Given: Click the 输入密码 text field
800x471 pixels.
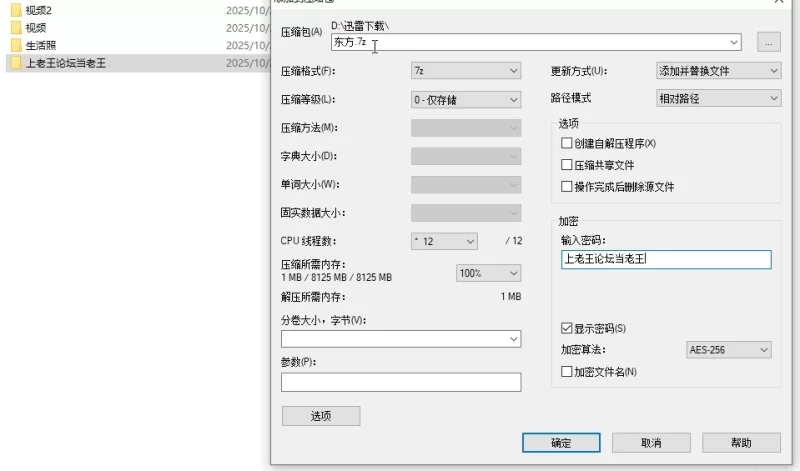Looking at the screenshot, I should pos(666,260).
